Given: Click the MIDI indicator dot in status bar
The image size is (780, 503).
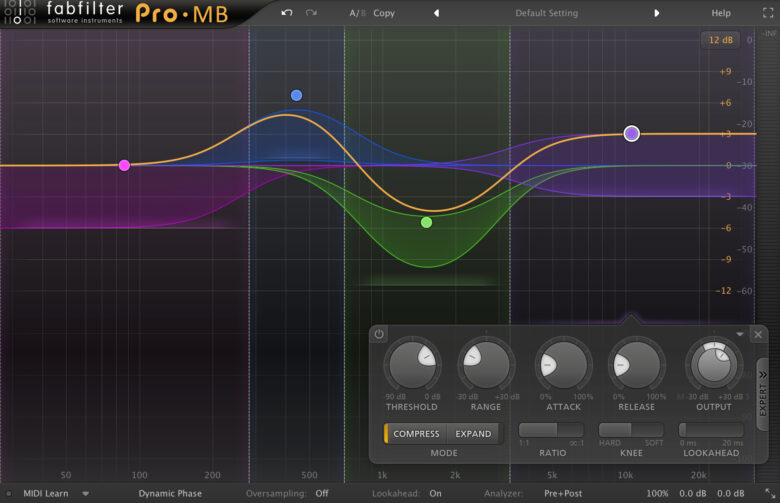Looking at the screenshot, I should click(8, 494).
